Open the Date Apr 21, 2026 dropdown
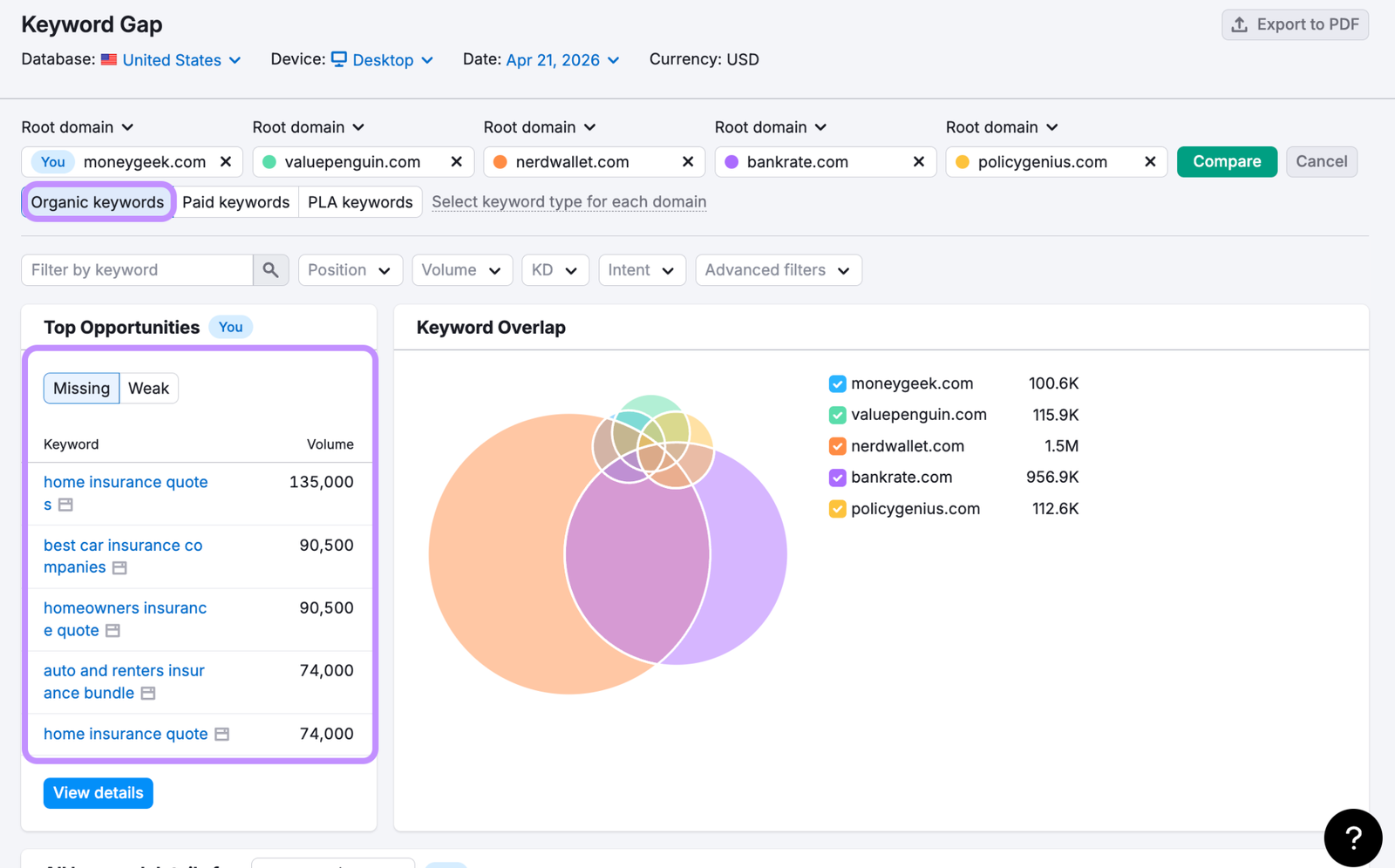This screenshot has height=868, width=1395. pos(562,60)
